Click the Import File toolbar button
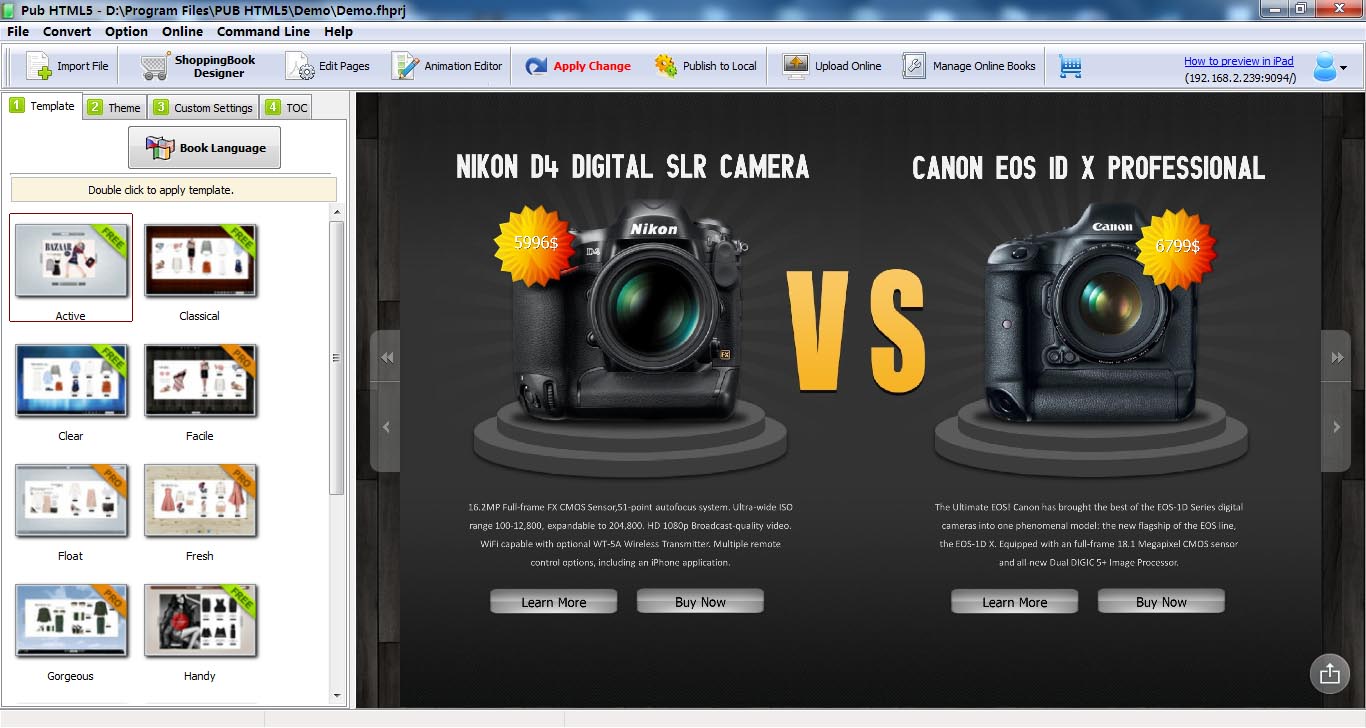The height and width of the screenshot is (728, 1366). 67,66
